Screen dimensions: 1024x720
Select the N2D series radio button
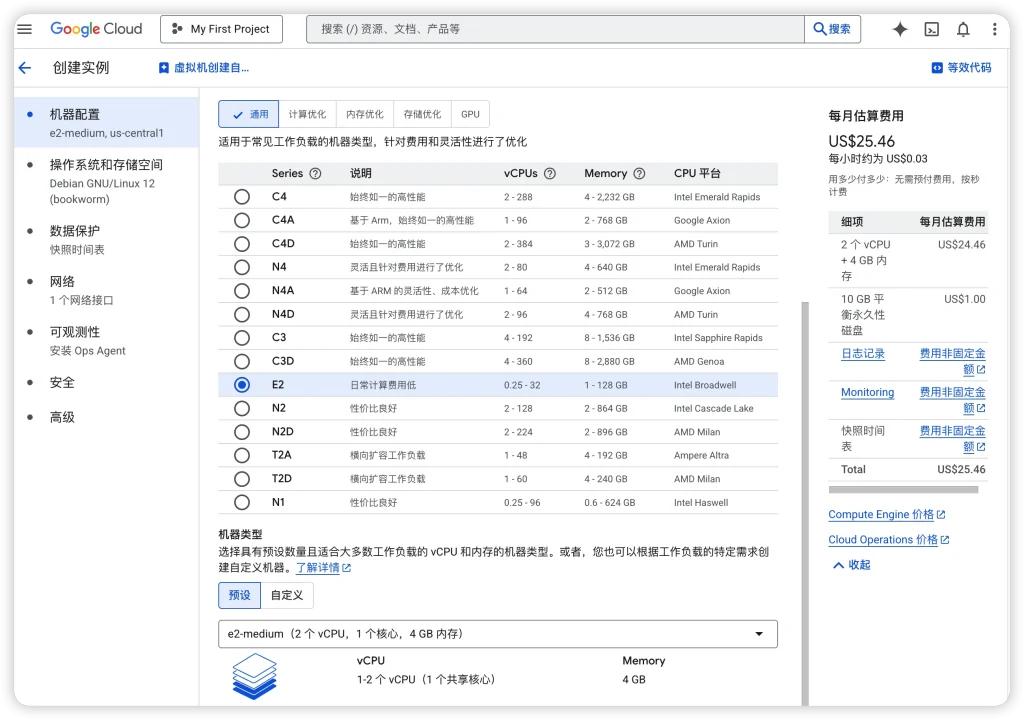click(242, 432)
